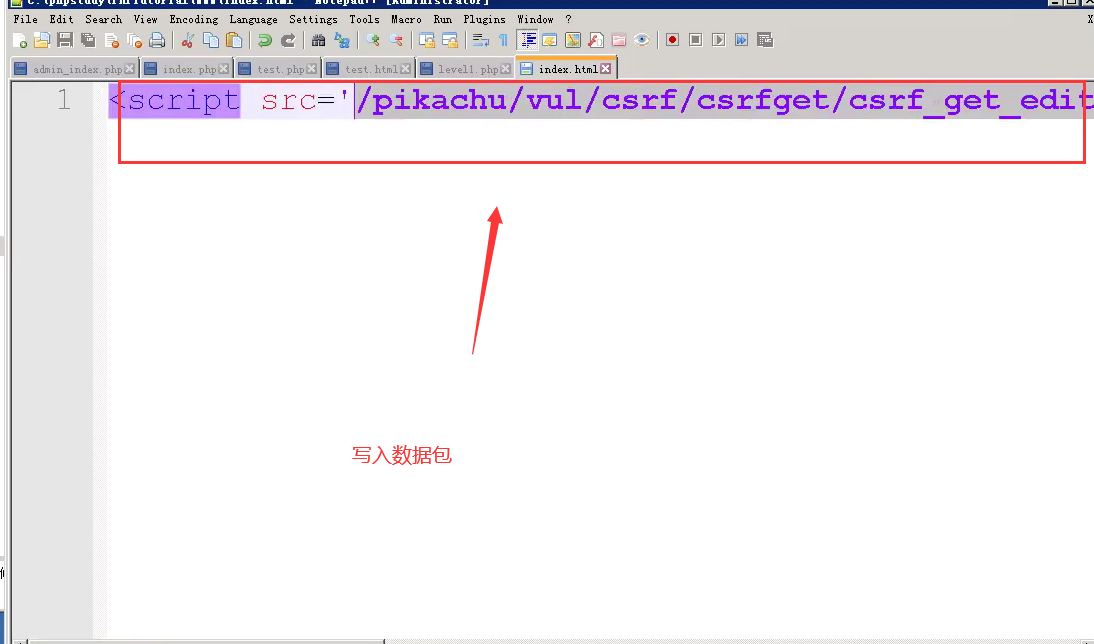This screenshot has width=1094, height=644.
Task: Open the function list icon
Action: click(x=596, y=40)
